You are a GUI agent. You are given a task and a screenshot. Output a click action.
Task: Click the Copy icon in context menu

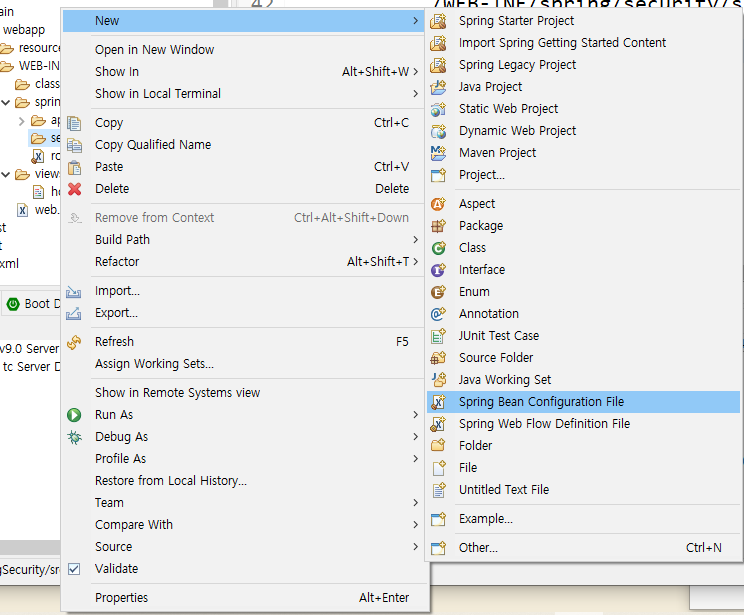74,123
